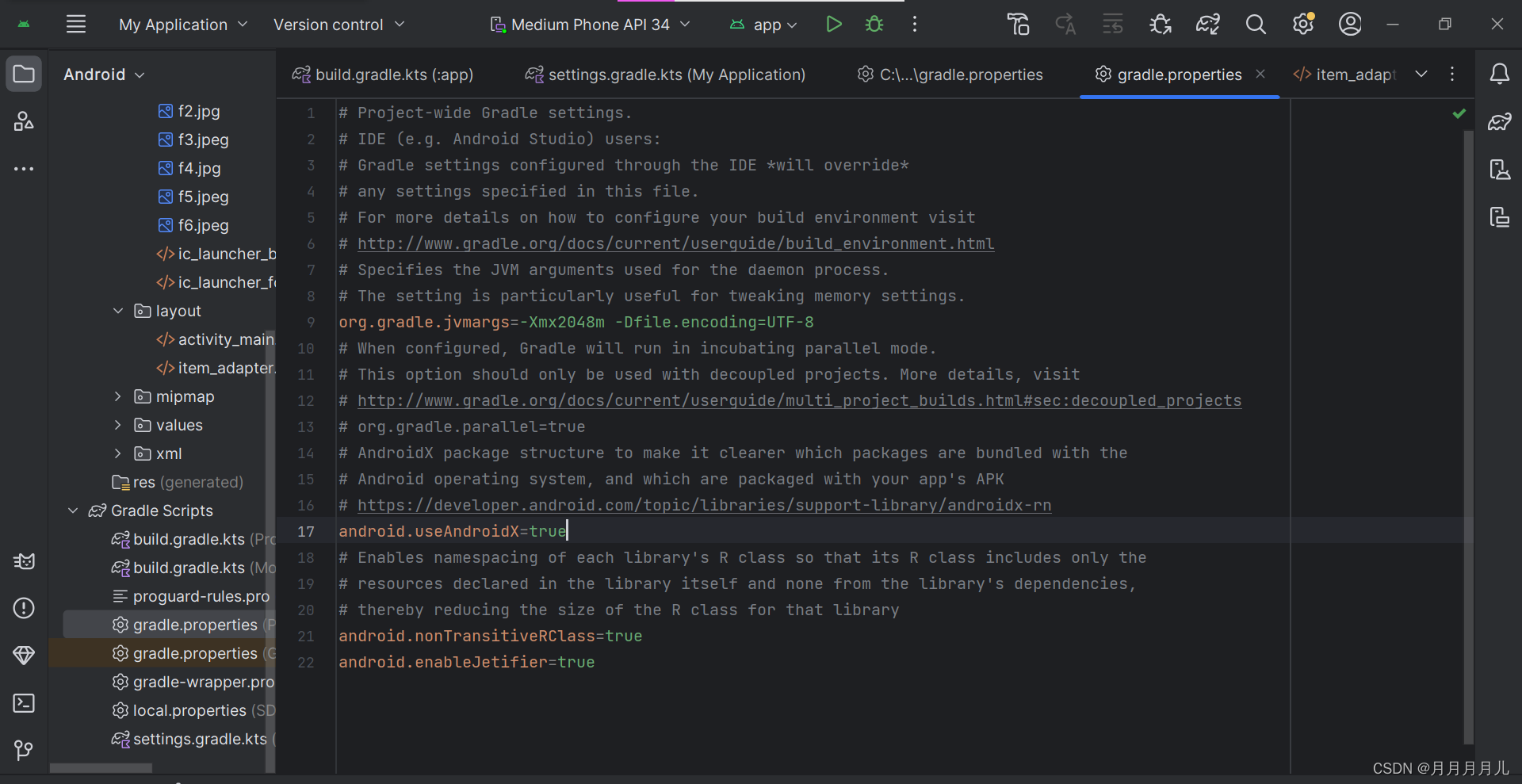Run the app with the green play button
Viewport: 1522px width, 784px height.
pos(833,24)
